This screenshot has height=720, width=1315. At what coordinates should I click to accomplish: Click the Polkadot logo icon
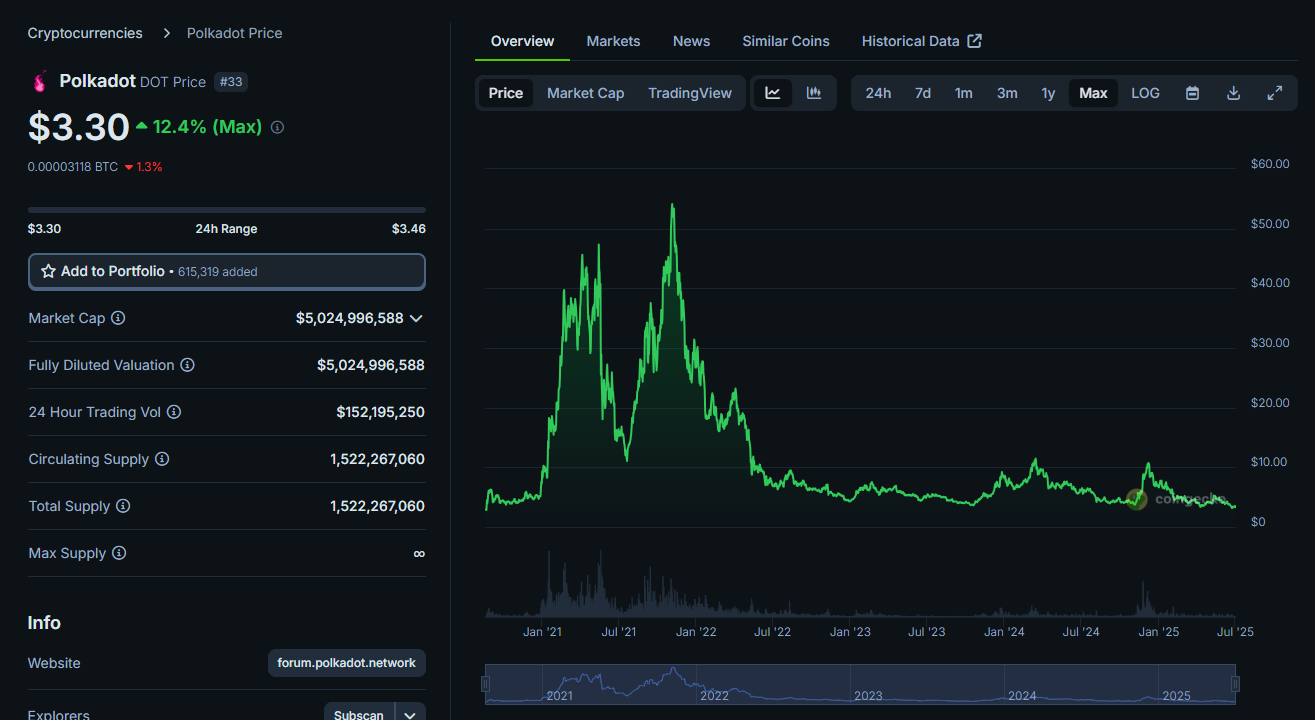pyautogui.click(x=40, y=82)
